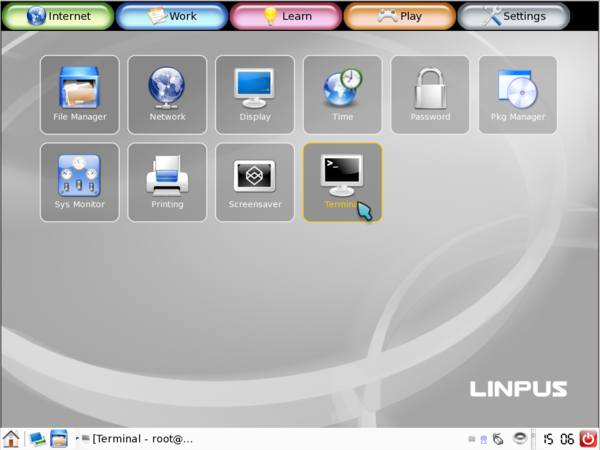Image resolution: width=600 pixels, height=450 pixels.
Task: Select the Settings tab
Action: (x=513, y=16)
